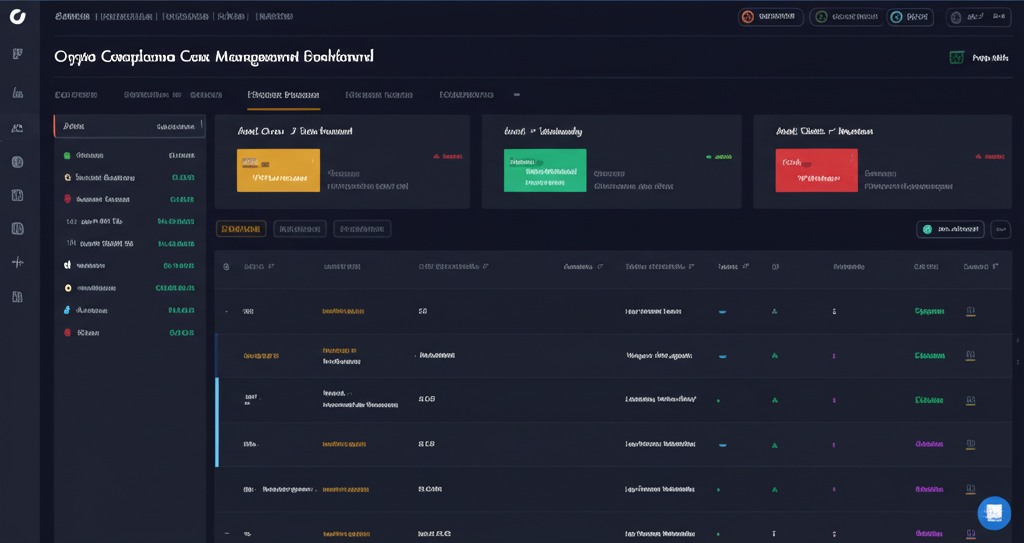The width and height of the screenshot is (1024, 543).
Task: Click the teal-dot button above the table
Action: coord(950,230)
